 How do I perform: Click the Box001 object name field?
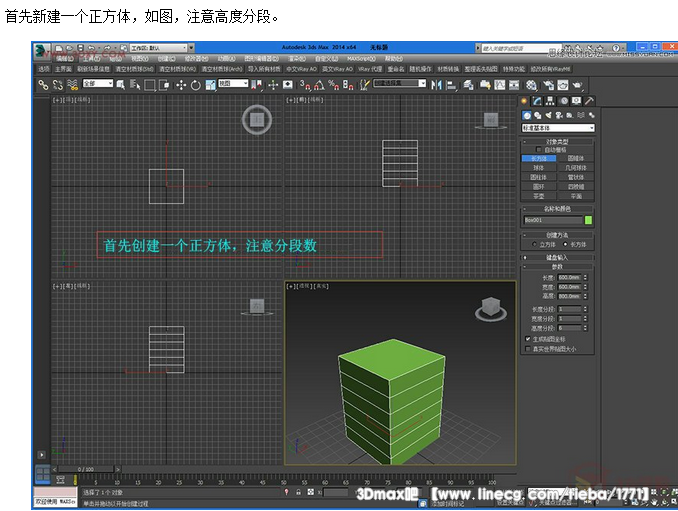coord(552,220)
